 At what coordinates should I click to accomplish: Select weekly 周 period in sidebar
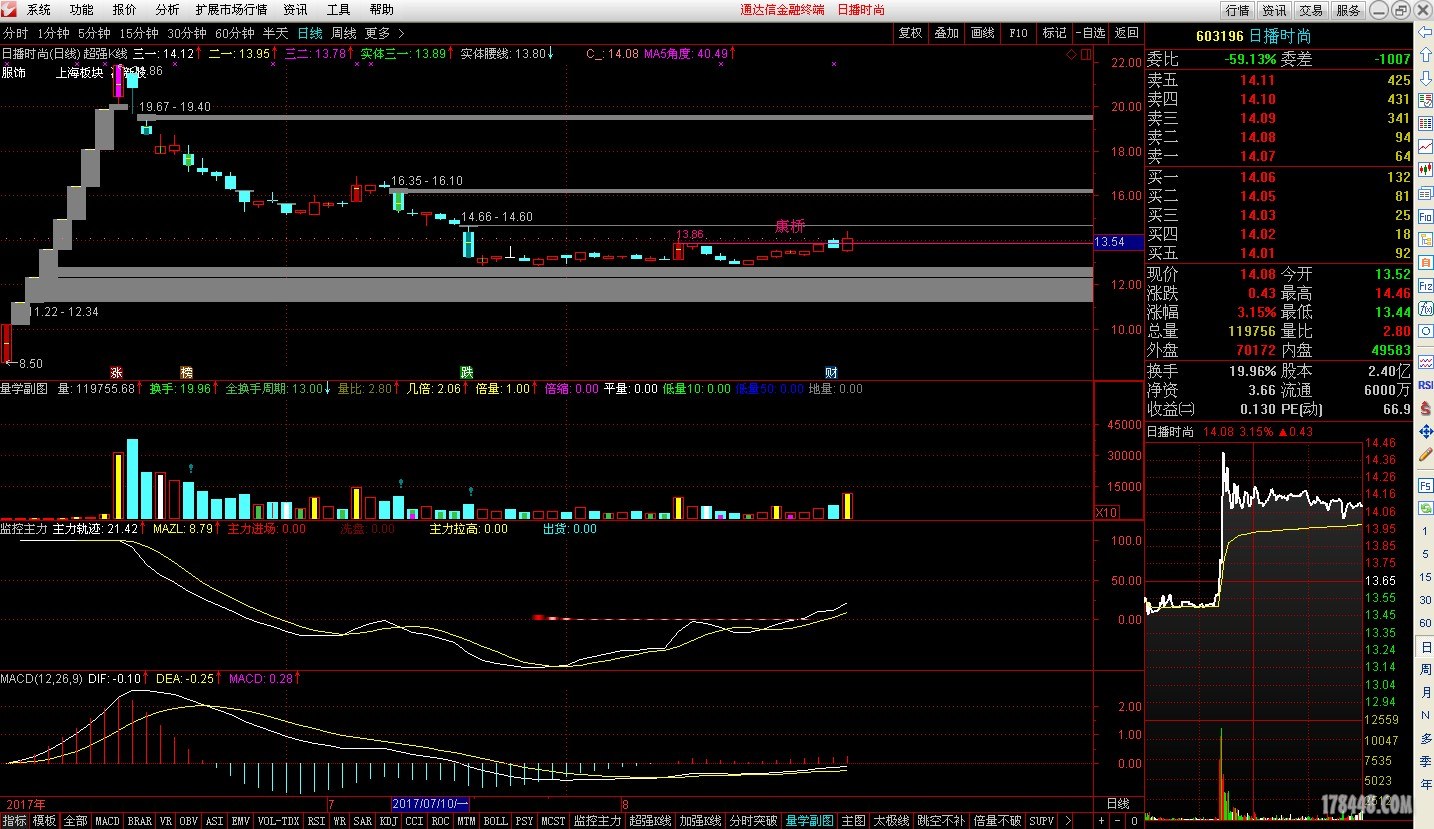[x=1425, y=669]
